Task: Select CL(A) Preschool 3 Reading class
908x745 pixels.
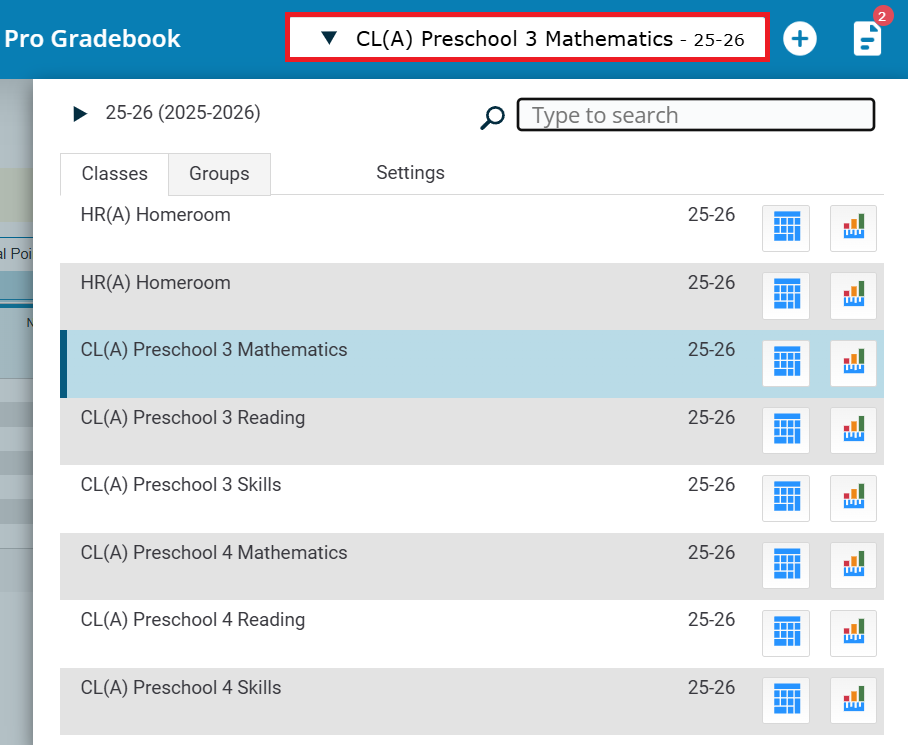Action: 193,418
